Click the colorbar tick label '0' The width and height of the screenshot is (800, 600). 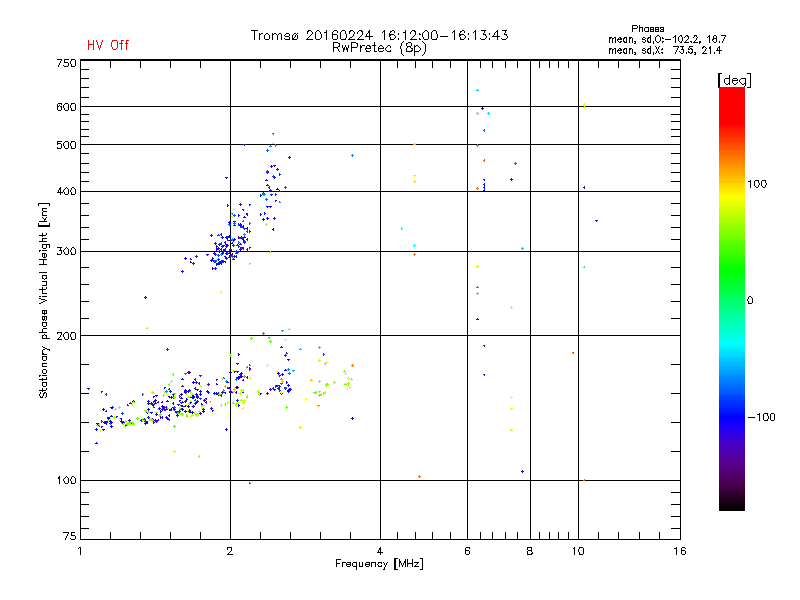point(750,301)
